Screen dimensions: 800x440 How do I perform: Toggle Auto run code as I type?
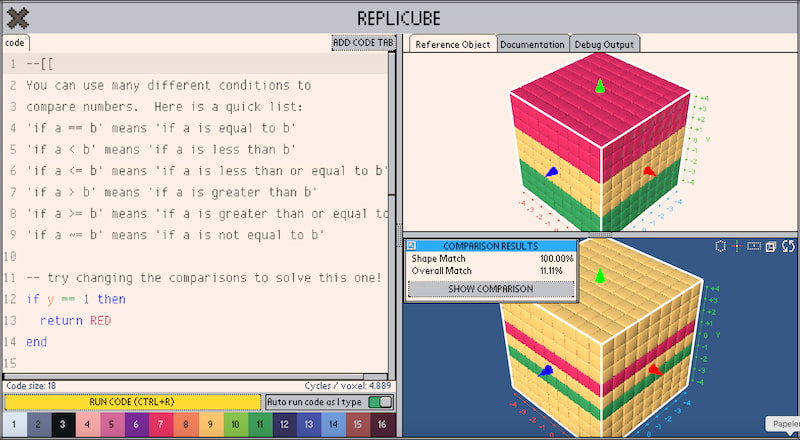380,402
